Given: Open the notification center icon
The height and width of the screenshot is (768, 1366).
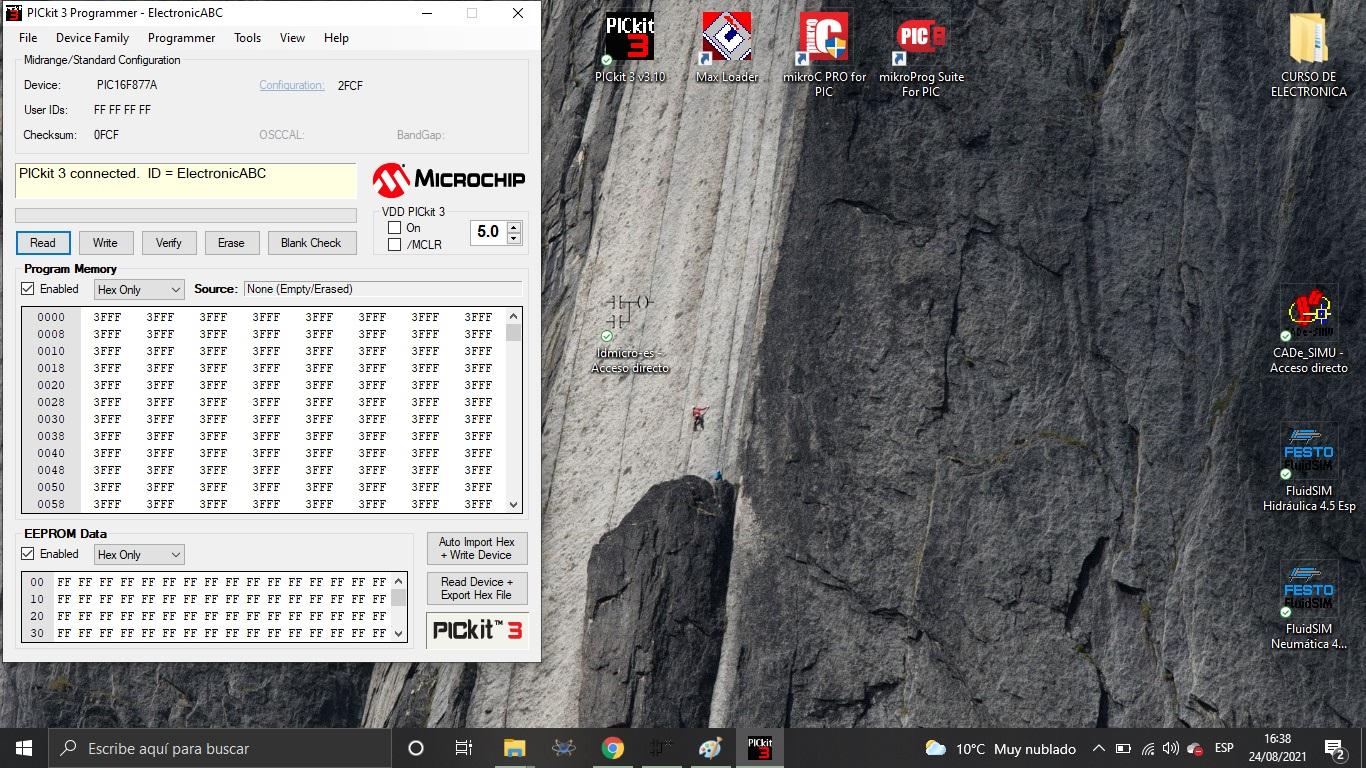Looking at the screenshot, I should 1335,748.
